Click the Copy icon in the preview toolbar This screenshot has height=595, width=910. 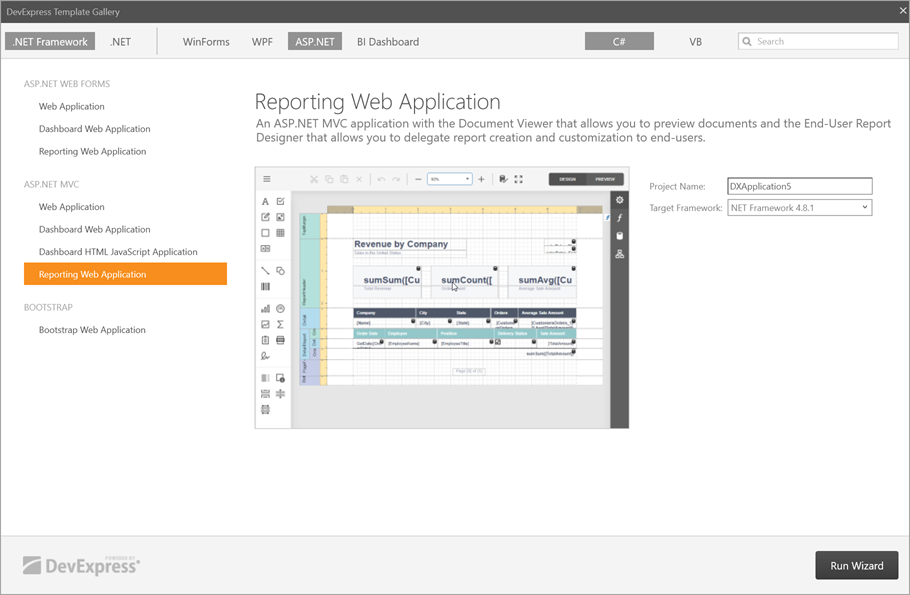pyautogui.click(x=329, y=179)
